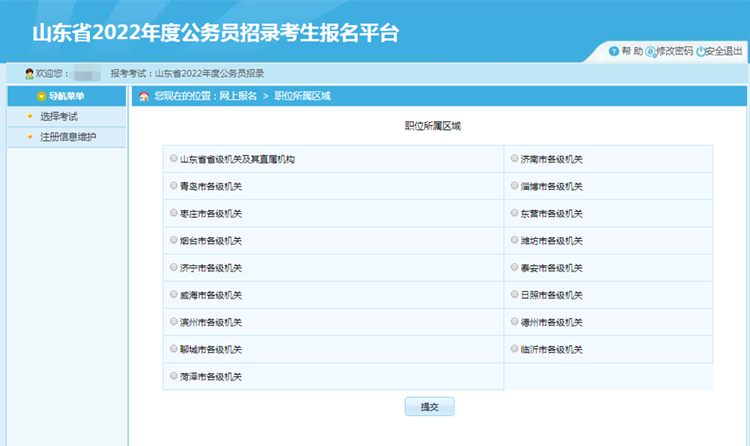The width and height of the screenshot is (750, 446).
Task: Select 山东省省级机关及其直属机构 radio button
Action: tap(174, 158)
